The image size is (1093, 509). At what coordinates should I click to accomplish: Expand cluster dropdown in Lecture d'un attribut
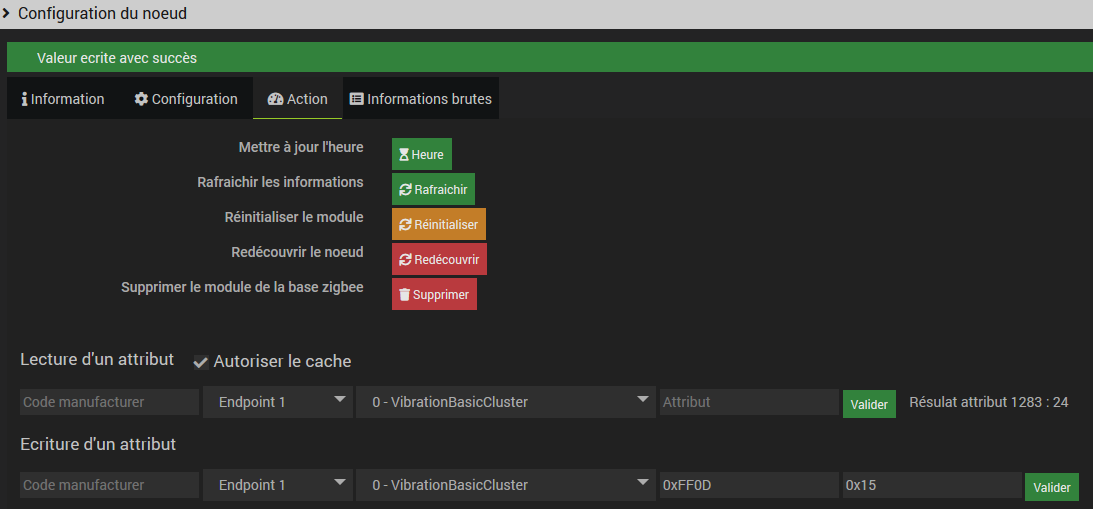pyautogui.click(x=504, y=402)
